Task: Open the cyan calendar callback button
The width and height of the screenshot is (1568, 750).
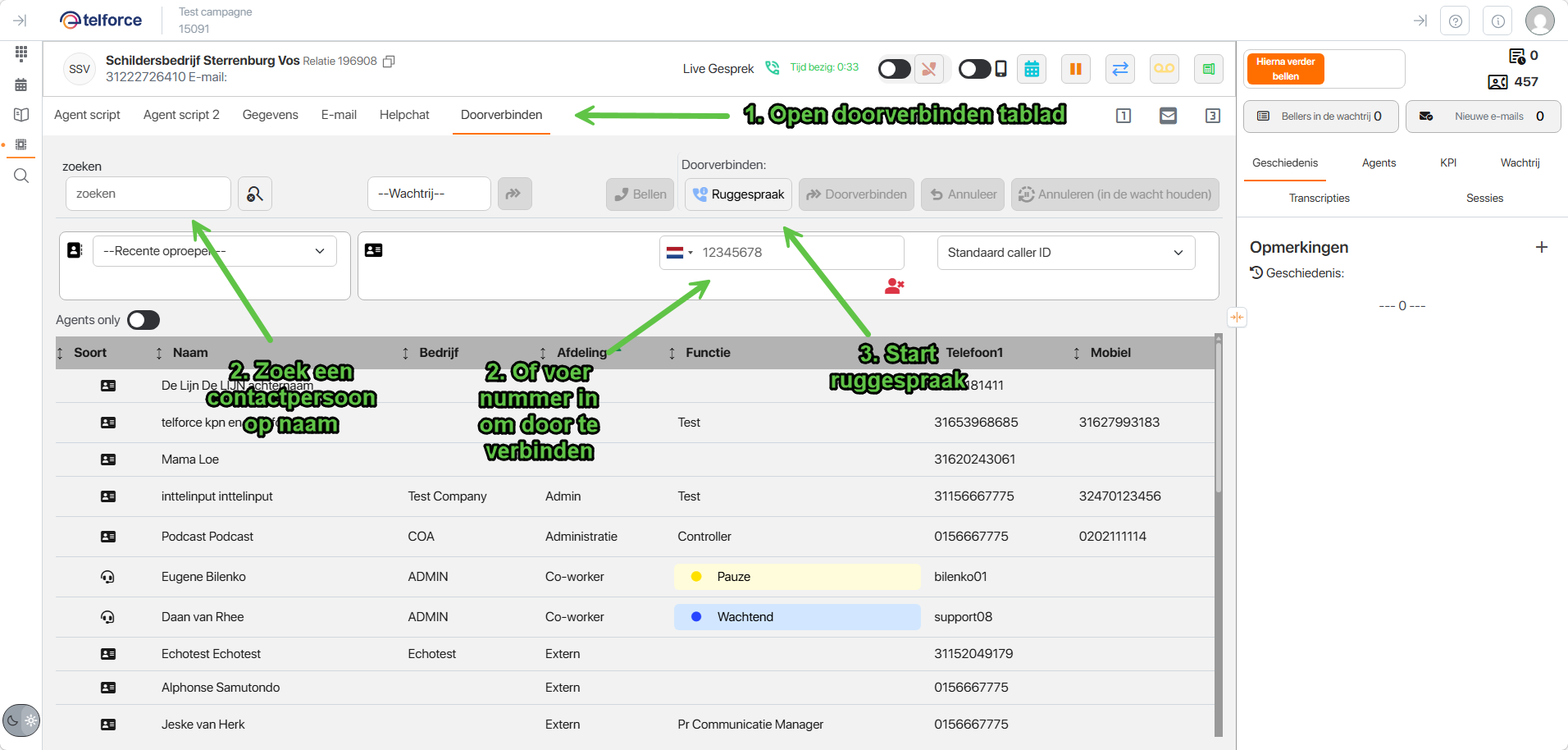Action: [x=1032, y=69]
